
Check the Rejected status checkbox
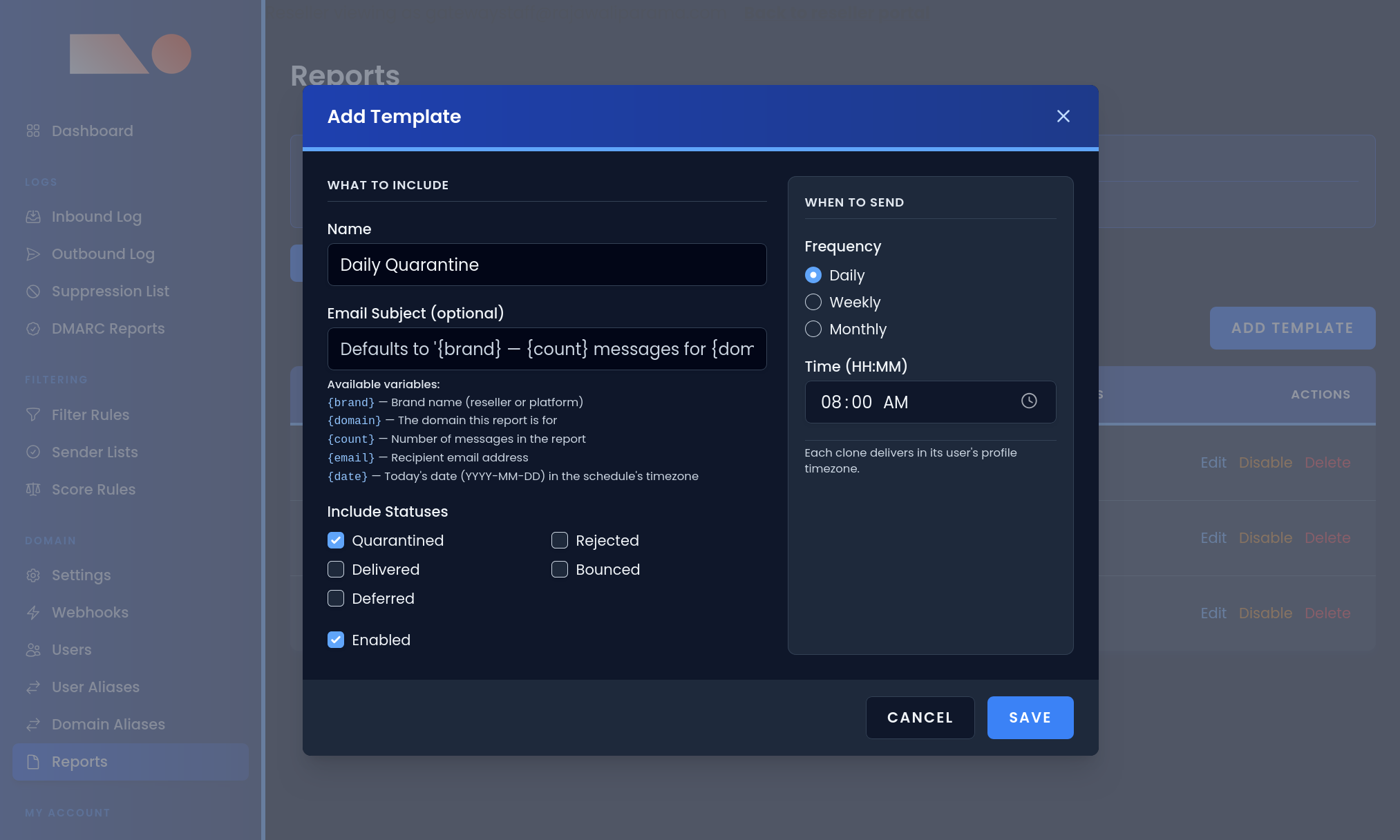pyautogui.click(x=560, y=540)
